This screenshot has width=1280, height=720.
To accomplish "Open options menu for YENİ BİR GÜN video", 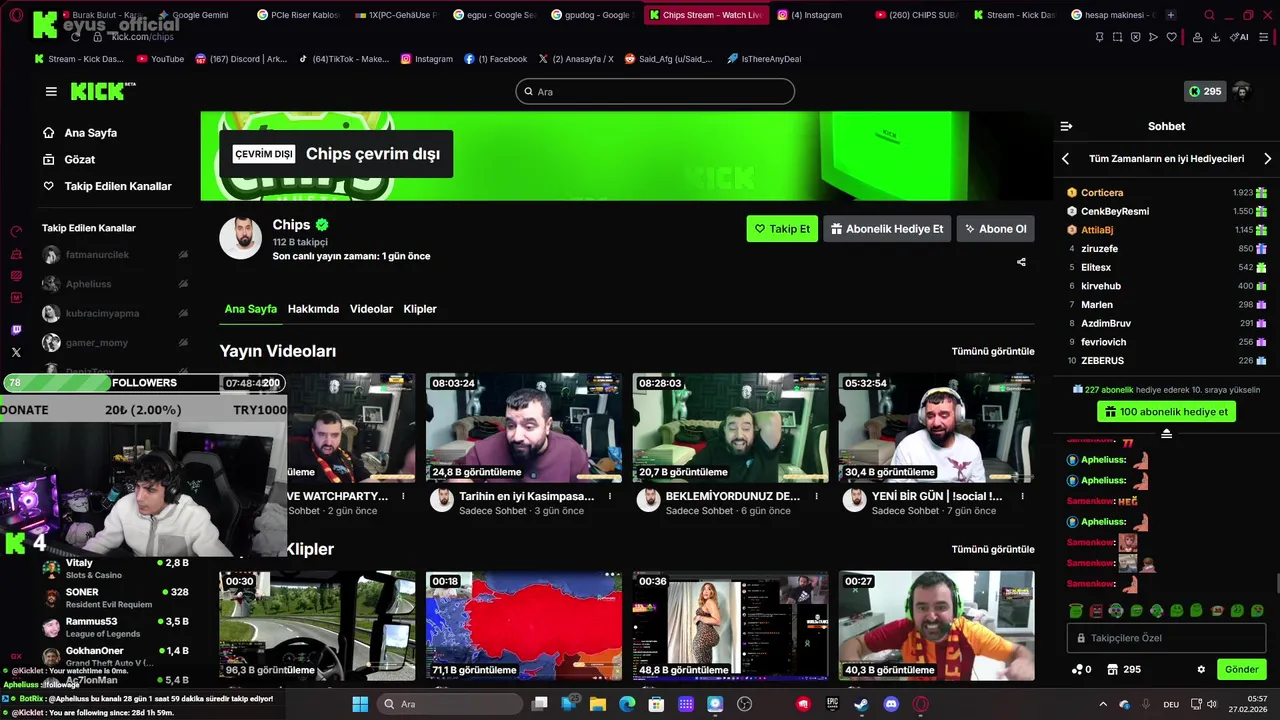I will click(1023, 496).
